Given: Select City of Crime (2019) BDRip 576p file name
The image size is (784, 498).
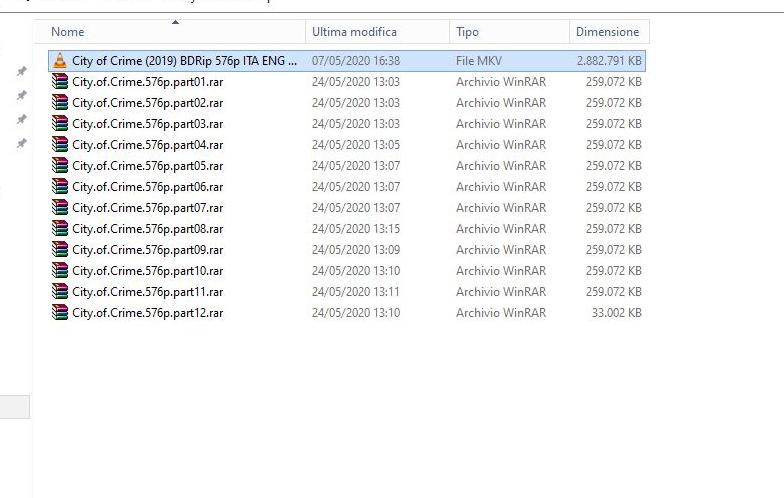Looking at the screenshot, I should tap(184, 61).
